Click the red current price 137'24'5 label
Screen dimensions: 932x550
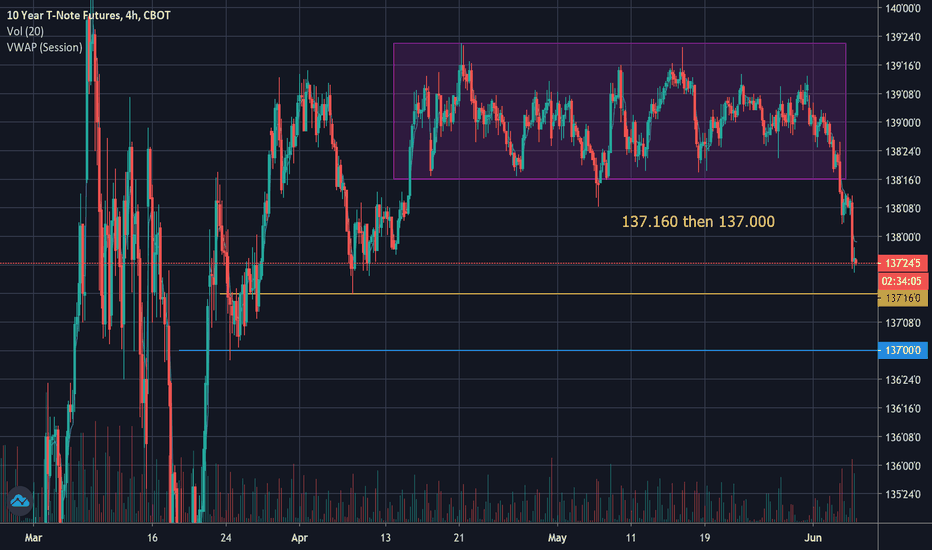coord(902,263)
